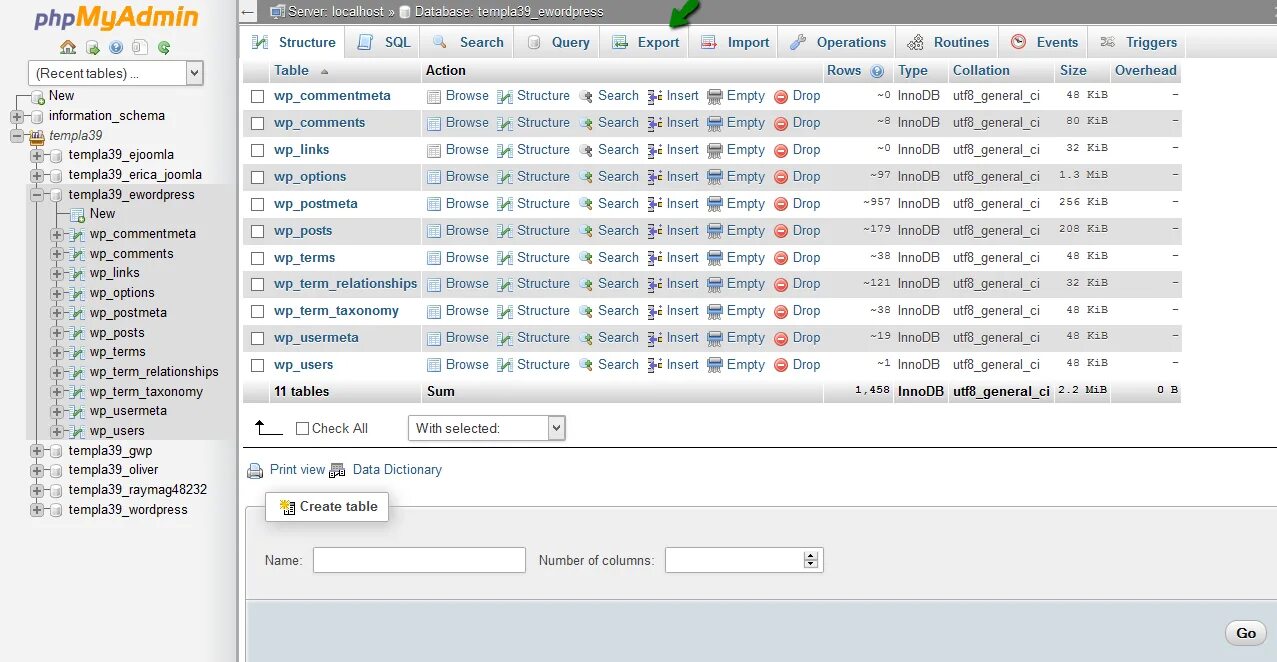Expand the templa39_erica_joomla database node
This screenshot has height=662, width=1277.
point(37,175)
